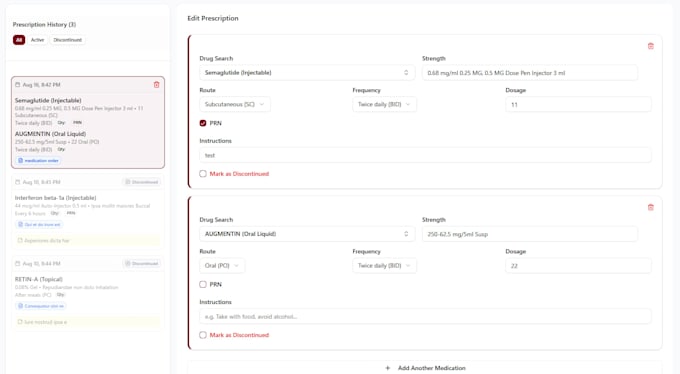Click the Prescription History (3) heading

coord(44,24)
